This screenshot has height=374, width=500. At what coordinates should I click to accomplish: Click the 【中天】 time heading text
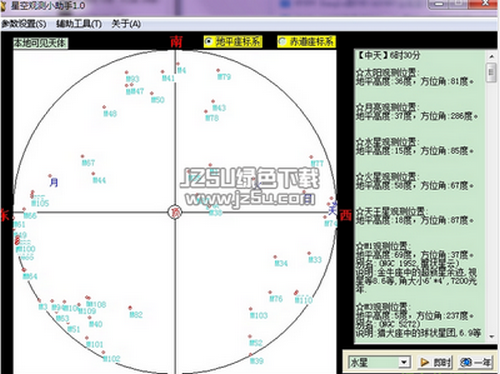pyautogui.click(x=388, y=55)
